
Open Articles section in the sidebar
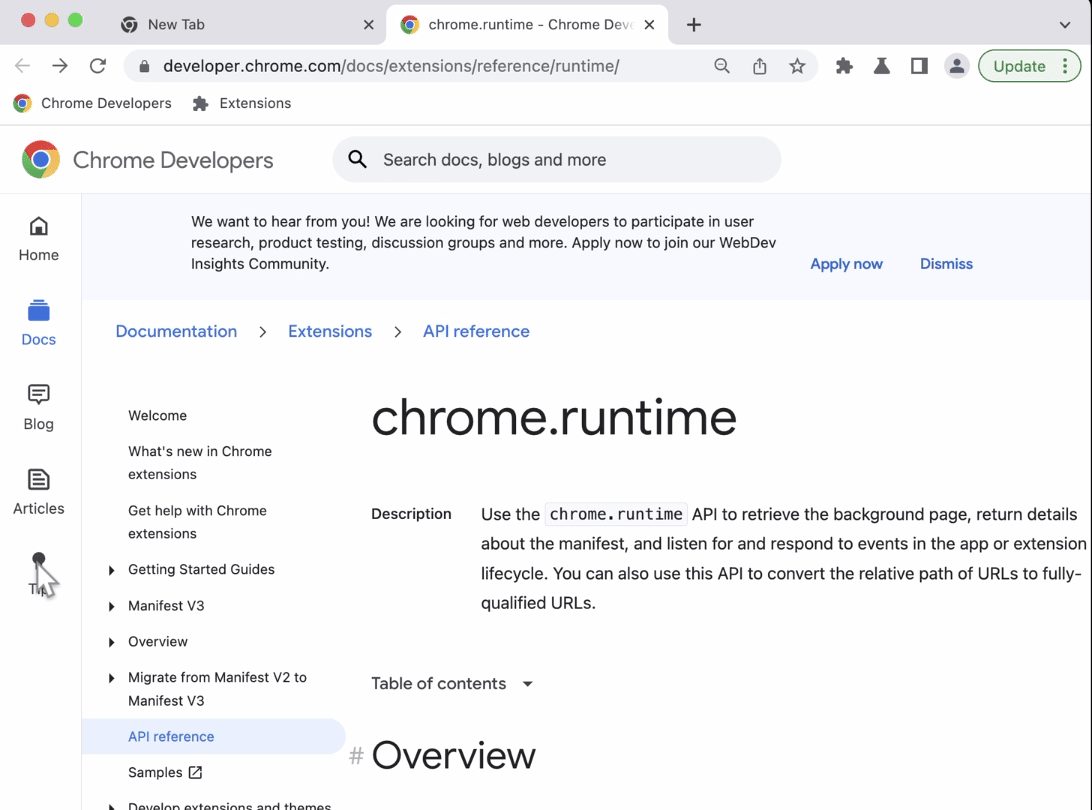[39, 492]
